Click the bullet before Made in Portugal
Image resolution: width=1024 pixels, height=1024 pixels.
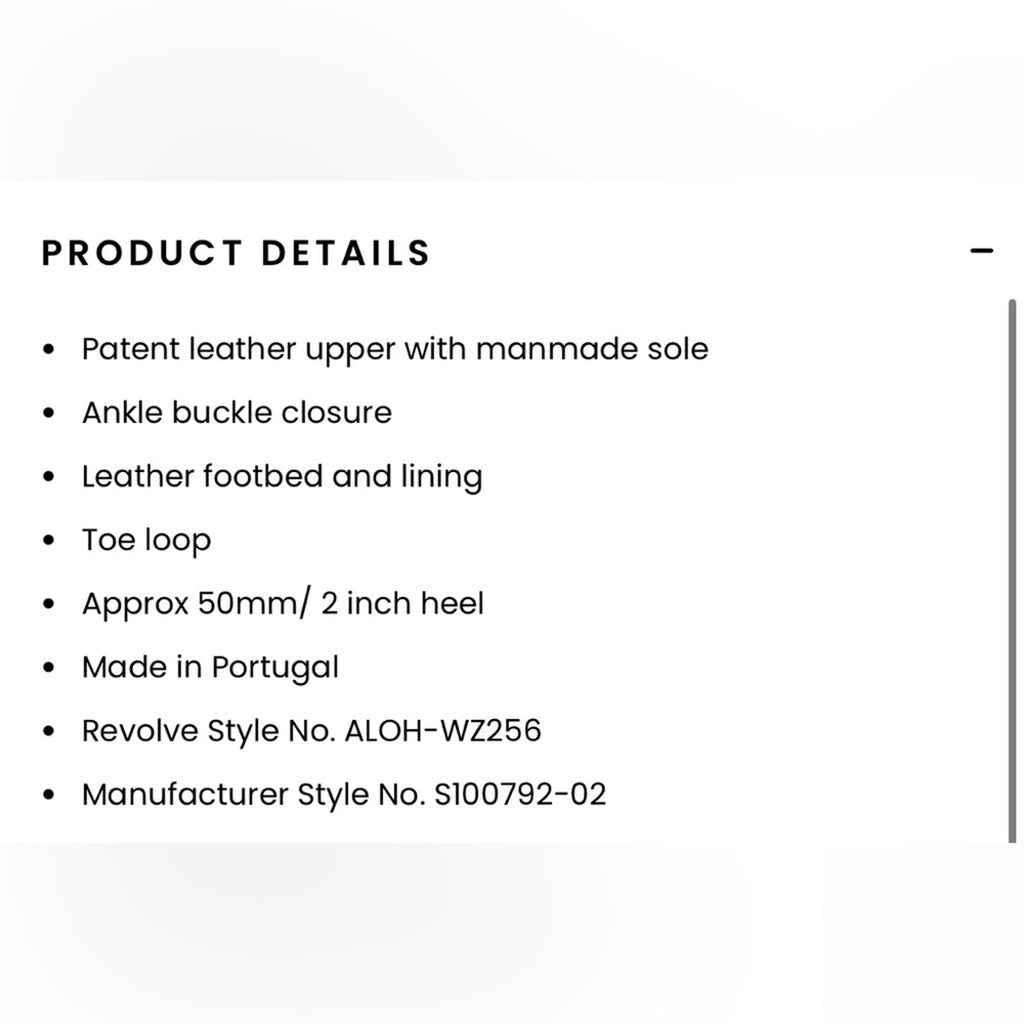pyautogui.click(x=48, y=667)
